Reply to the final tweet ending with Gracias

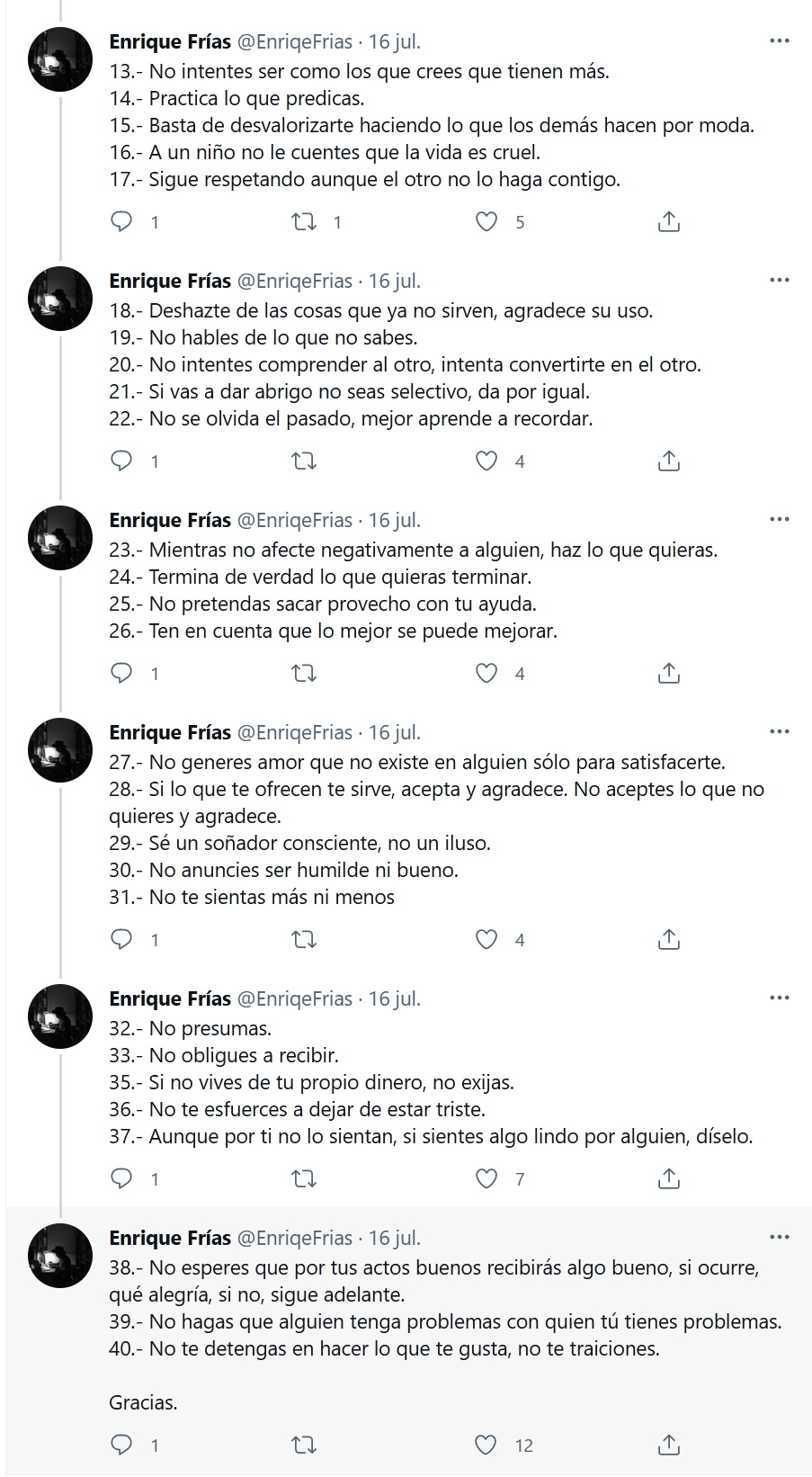121,1446
